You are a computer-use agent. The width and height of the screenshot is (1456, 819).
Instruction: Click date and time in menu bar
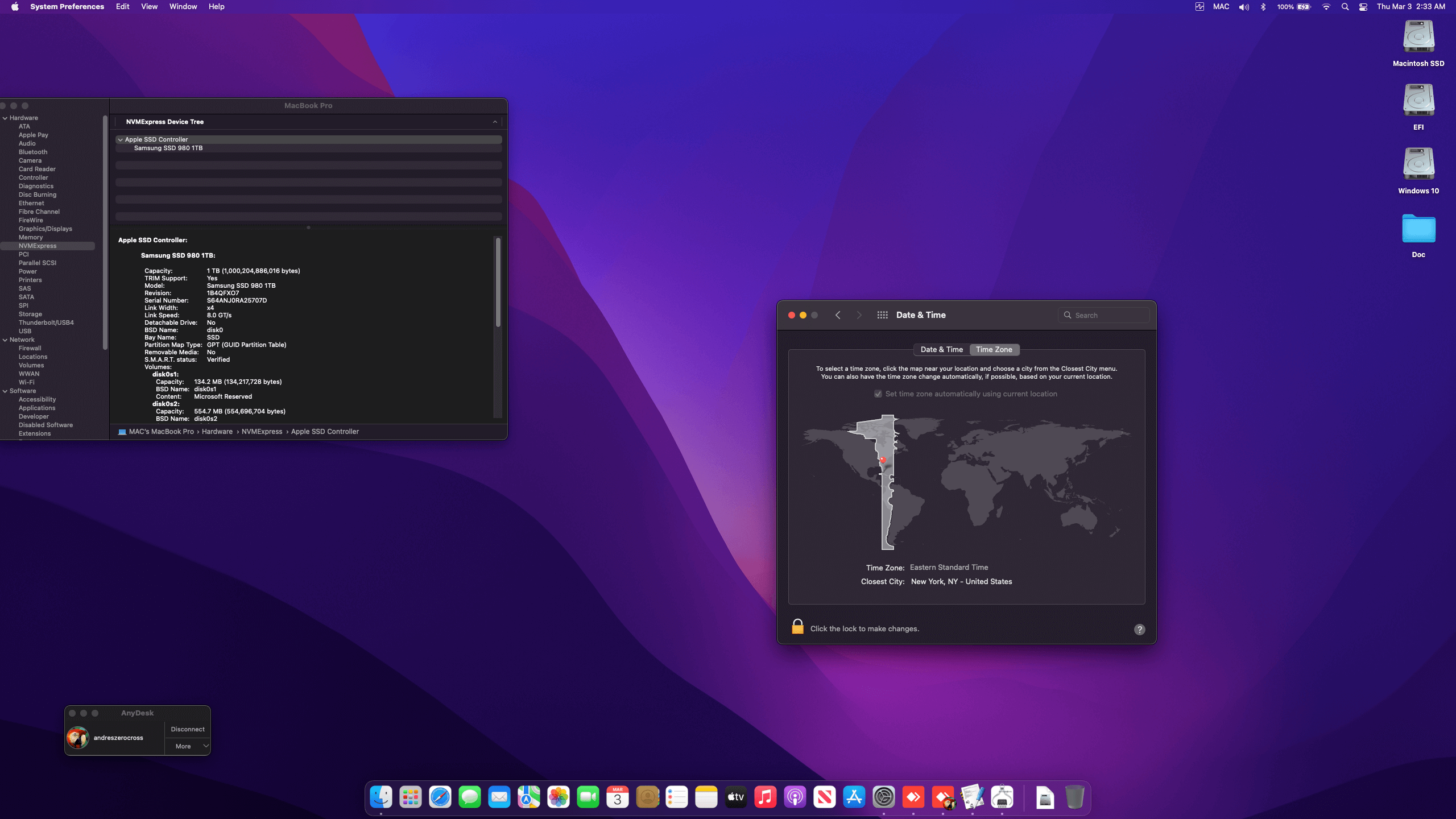(x=1410, y=7)
